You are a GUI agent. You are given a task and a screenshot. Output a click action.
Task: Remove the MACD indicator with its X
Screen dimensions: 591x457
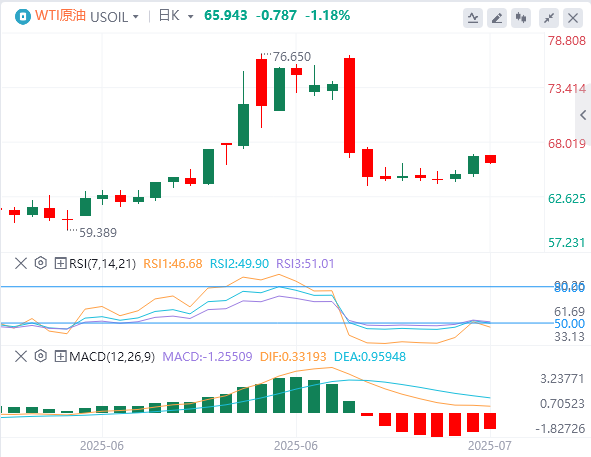point(21,356)
